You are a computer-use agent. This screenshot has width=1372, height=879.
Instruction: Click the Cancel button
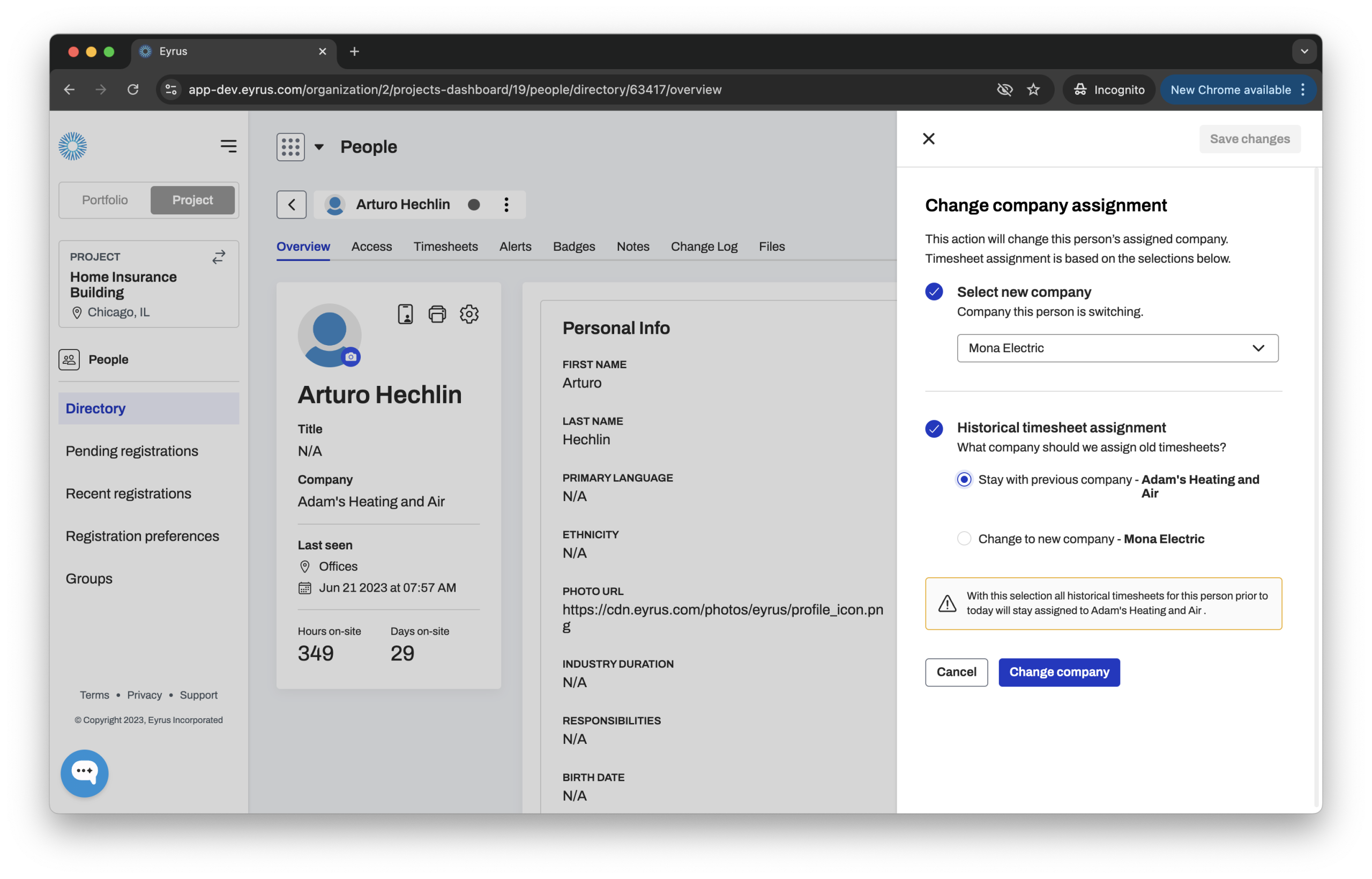point(957,672)
